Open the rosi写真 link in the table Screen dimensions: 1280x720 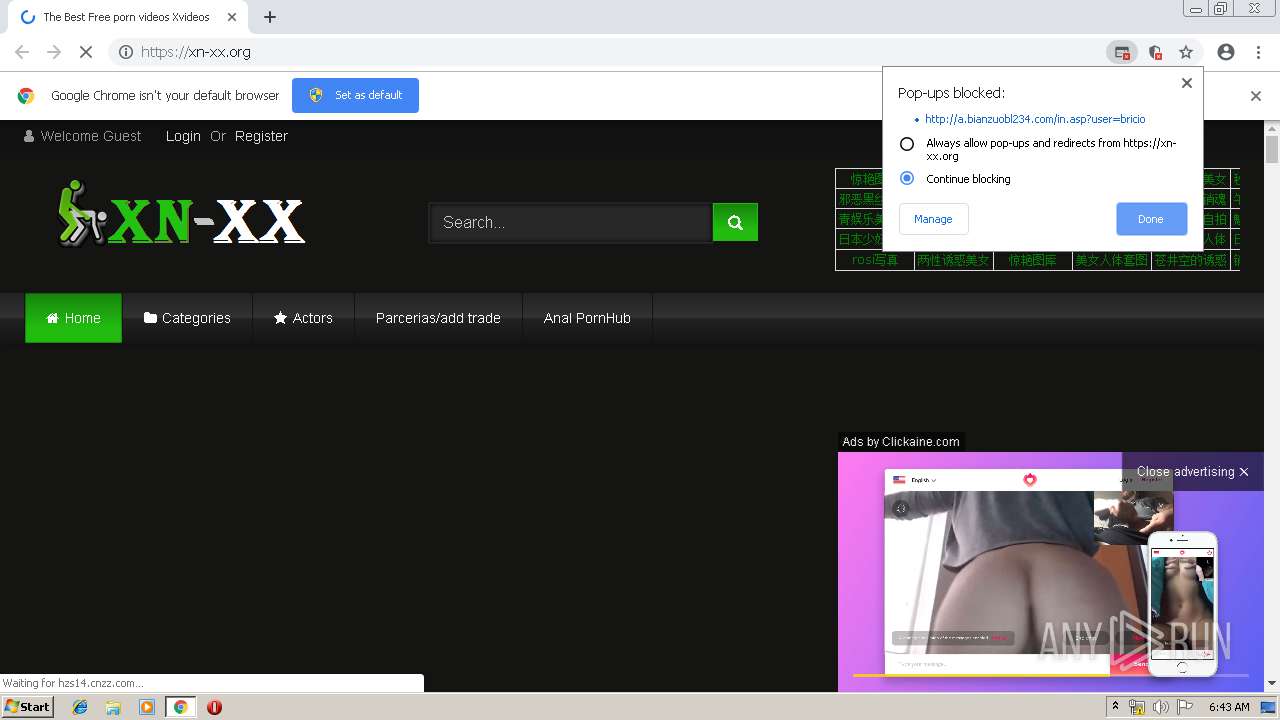875,260
